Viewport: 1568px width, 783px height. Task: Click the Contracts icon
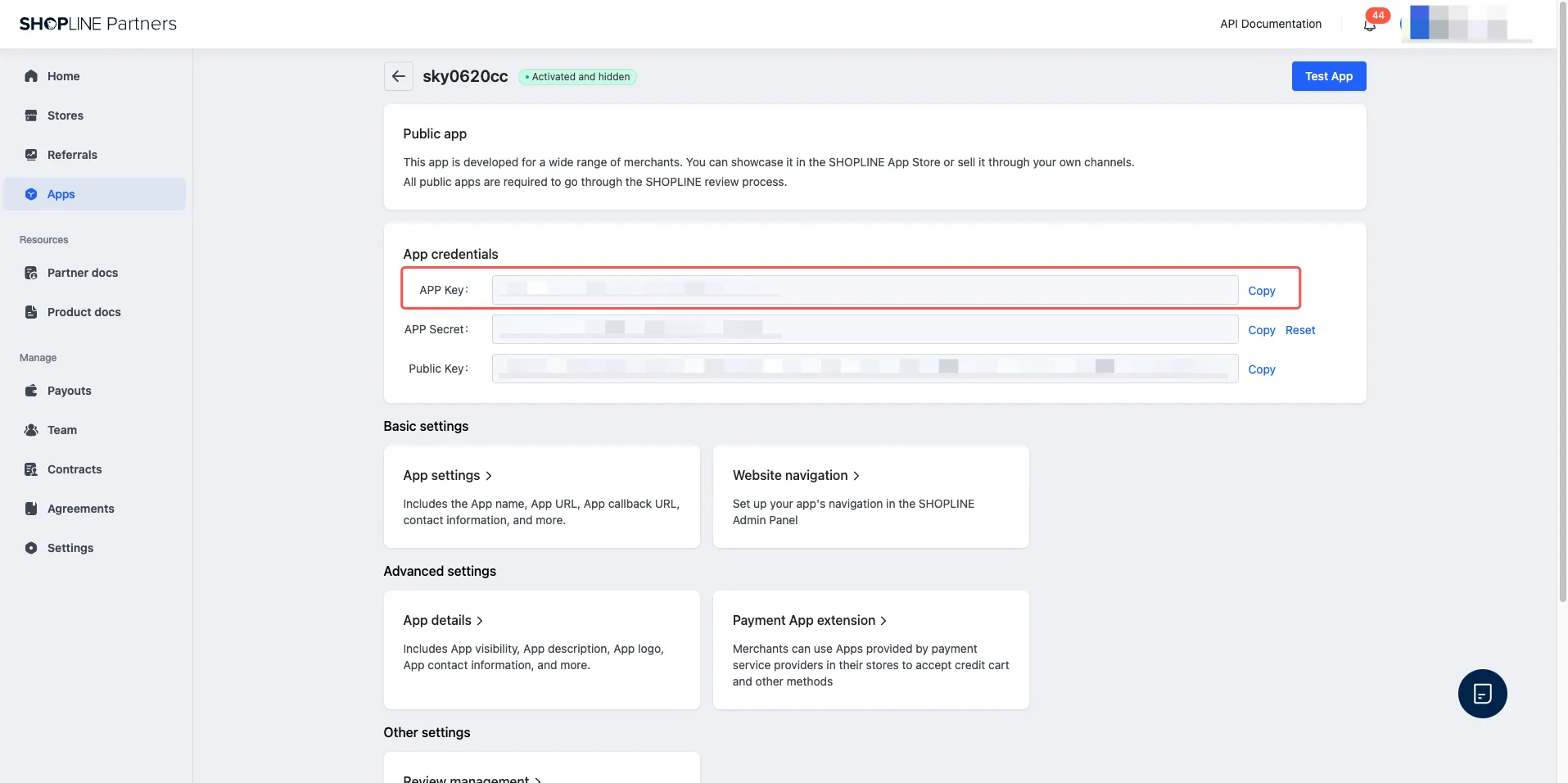point(31,469)
